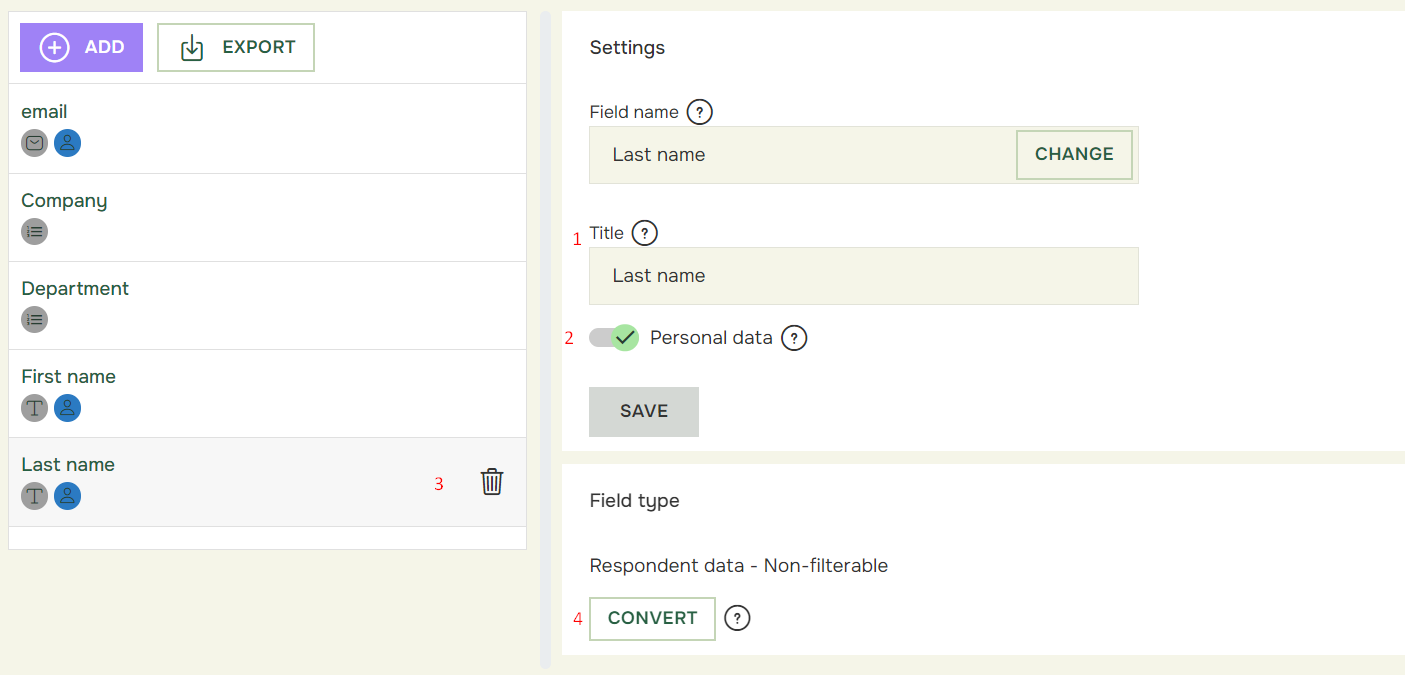Click the plus icon in ADD button
1405x675 pixels.
pyautogui.click(x=54, y=47)
